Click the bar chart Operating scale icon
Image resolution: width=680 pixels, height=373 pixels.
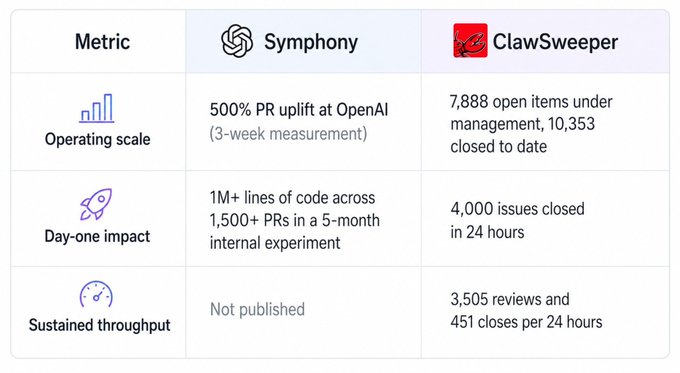click(x=97, y=108)
